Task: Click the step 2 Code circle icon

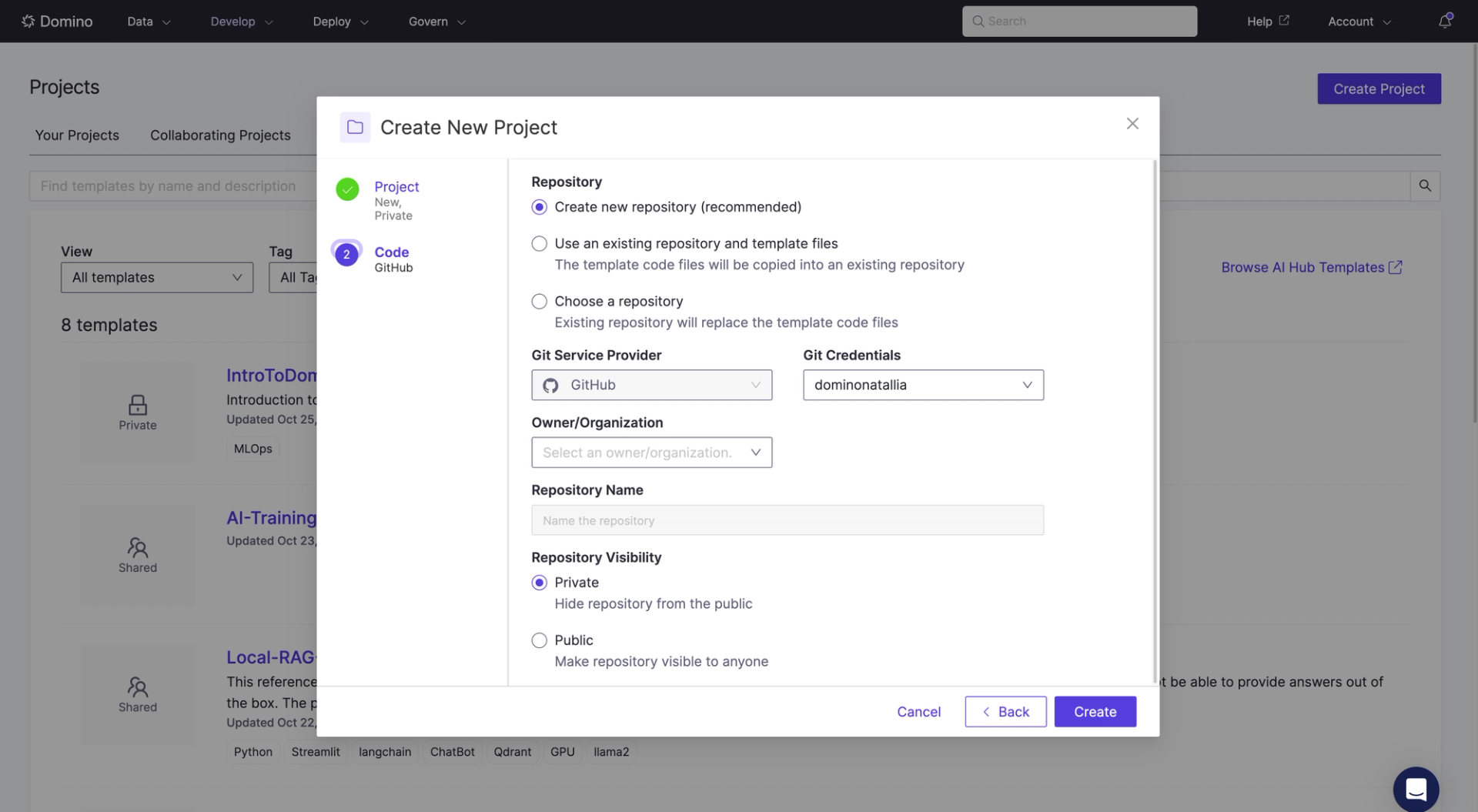Action: click(346, 254)
